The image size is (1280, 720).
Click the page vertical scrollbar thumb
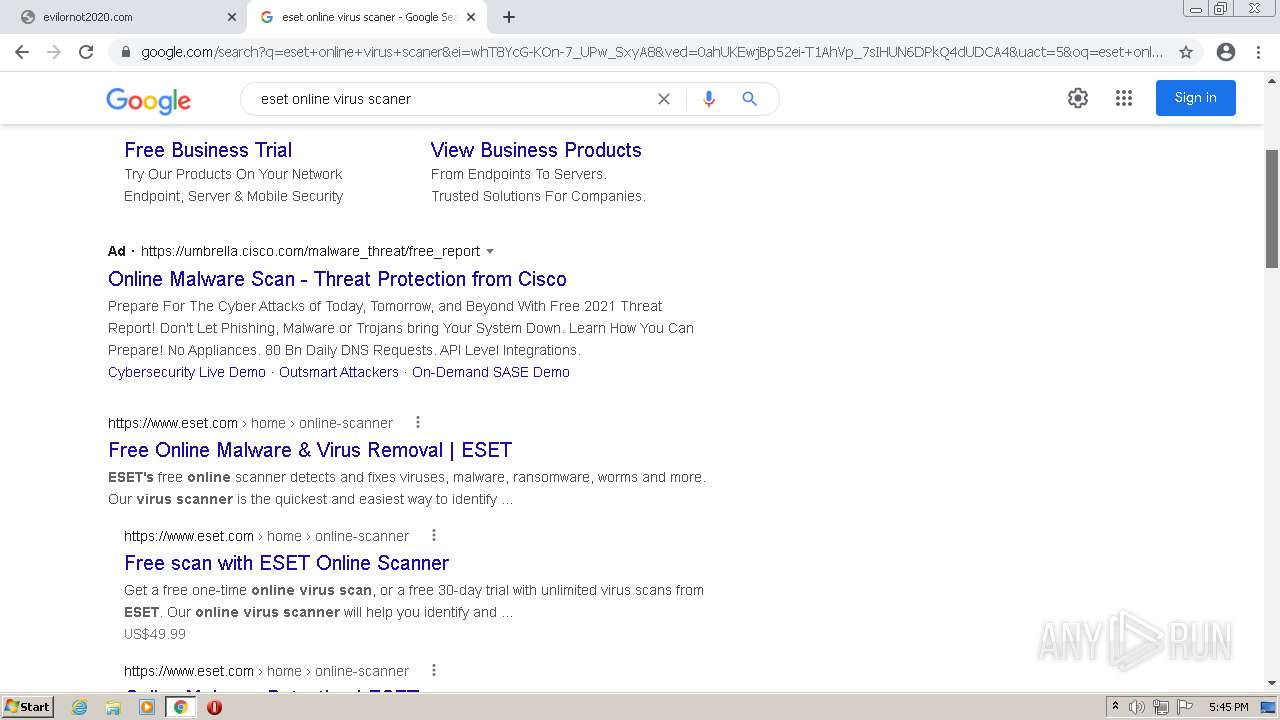click(1272, 208)
